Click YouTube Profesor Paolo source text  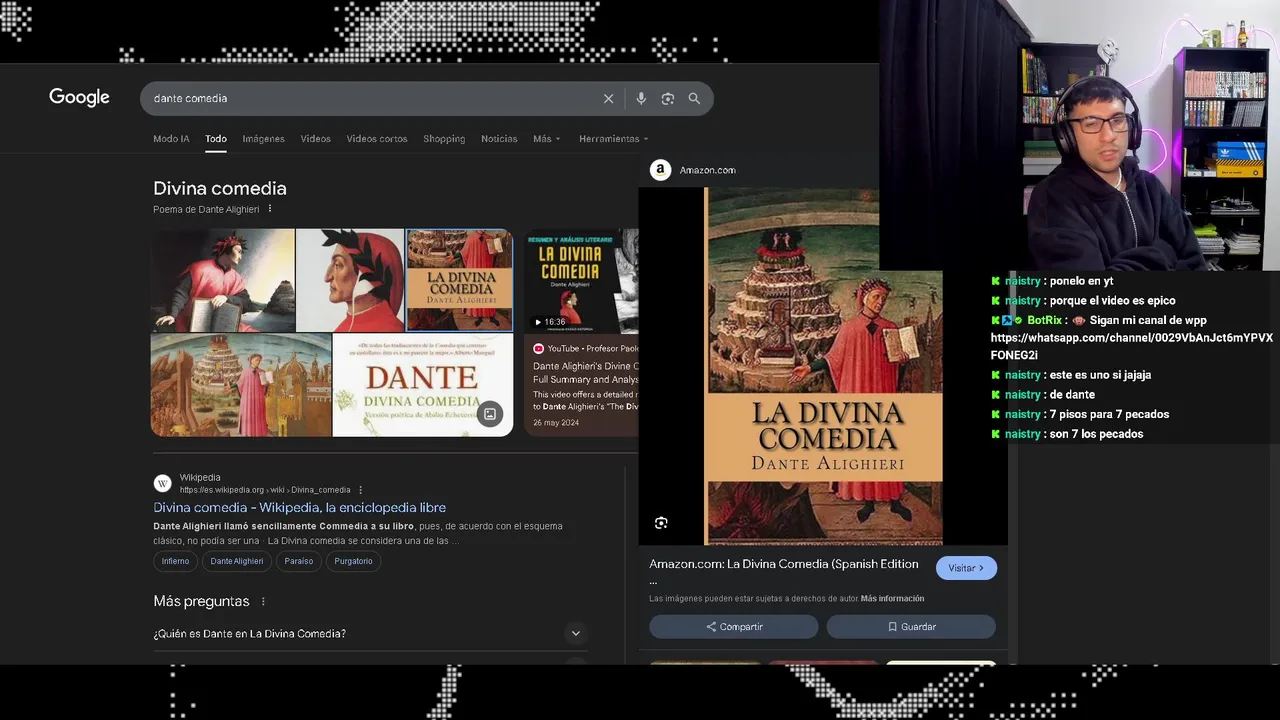592,348
